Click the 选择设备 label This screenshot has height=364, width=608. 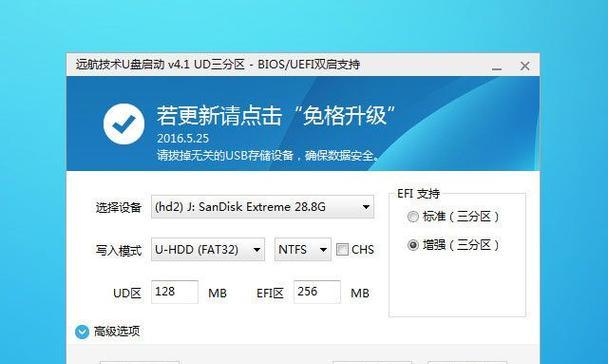click(119, 208)
